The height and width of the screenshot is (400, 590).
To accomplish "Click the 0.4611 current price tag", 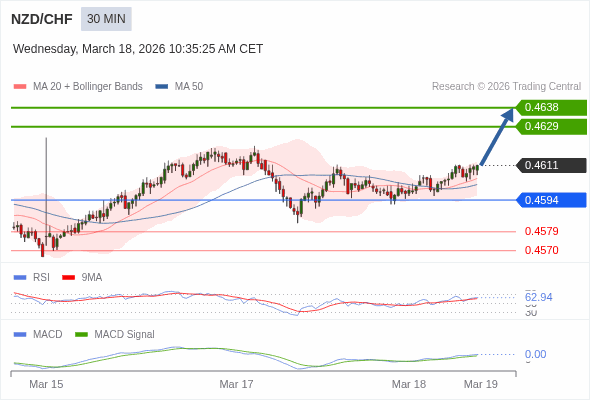I will click(x=551, y=166).
